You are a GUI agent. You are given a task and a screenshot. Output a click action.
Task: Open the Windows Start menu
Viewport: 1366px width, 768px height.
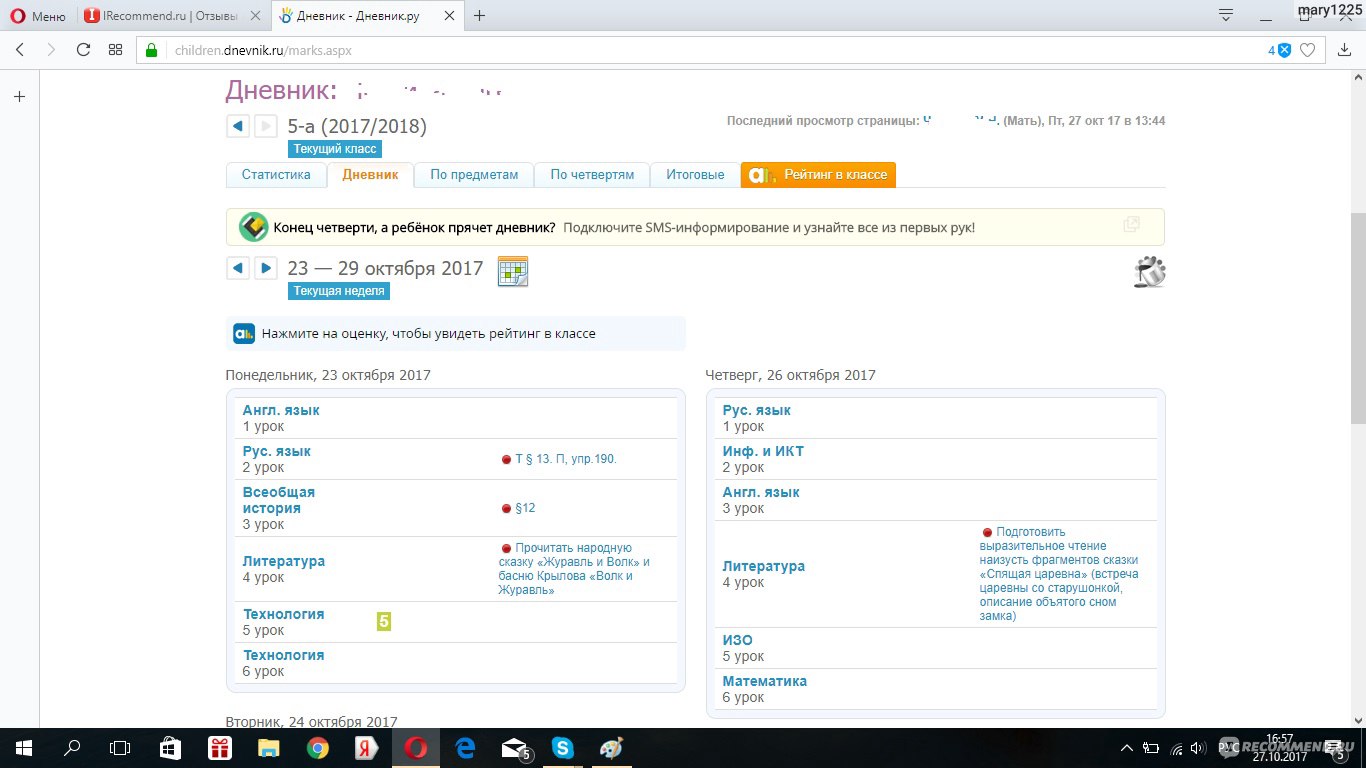coord(24,748)
